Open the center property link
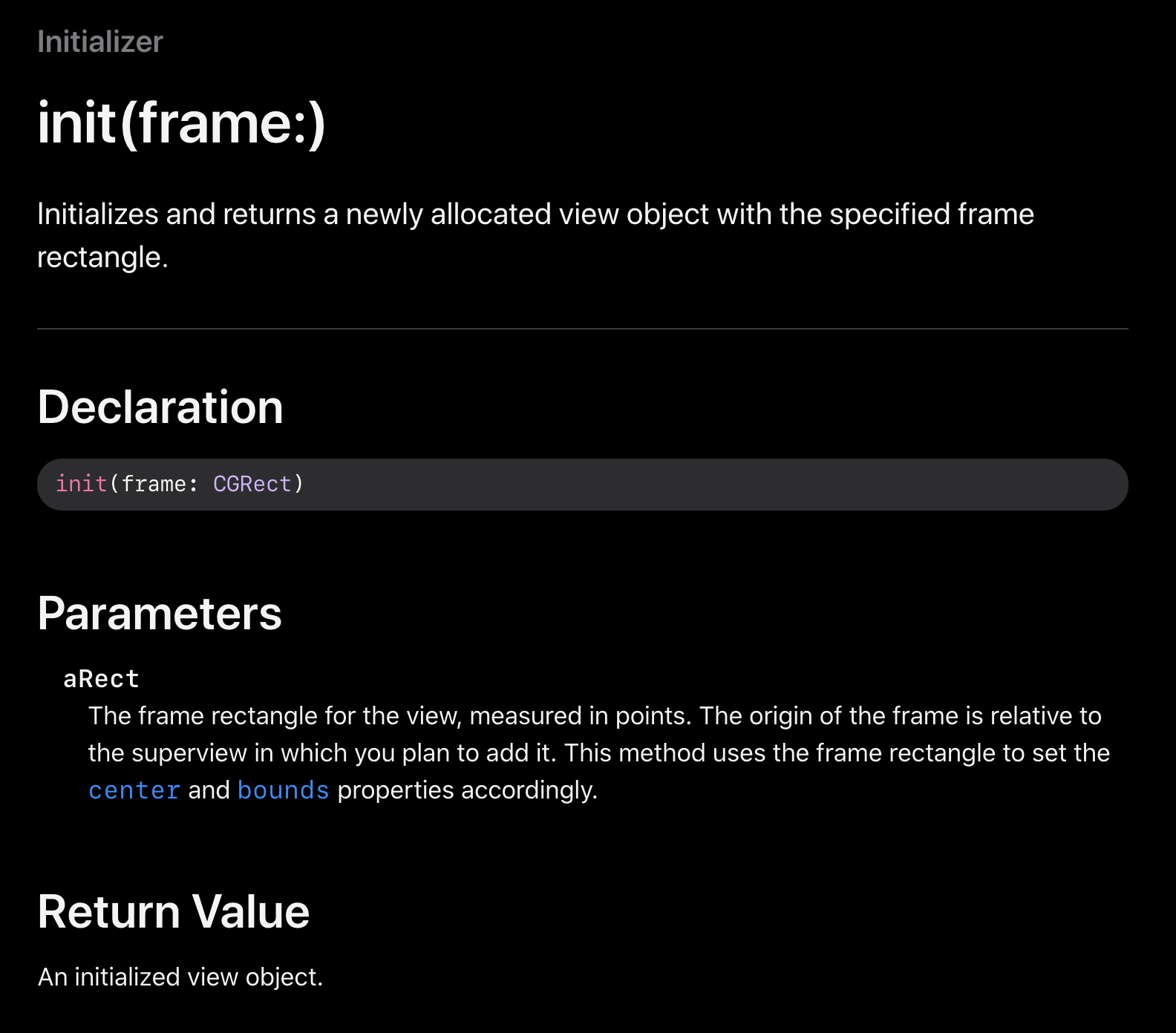Screen dimensions: 1176x1033 coord(134,790)
